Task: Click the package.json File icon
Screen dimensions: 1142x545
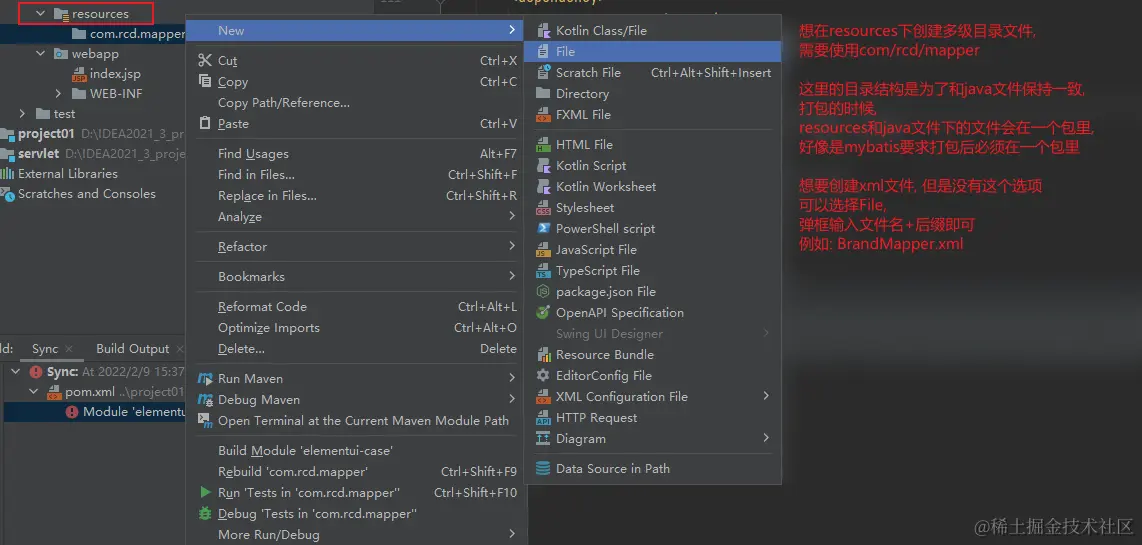Action: (543, 291)
